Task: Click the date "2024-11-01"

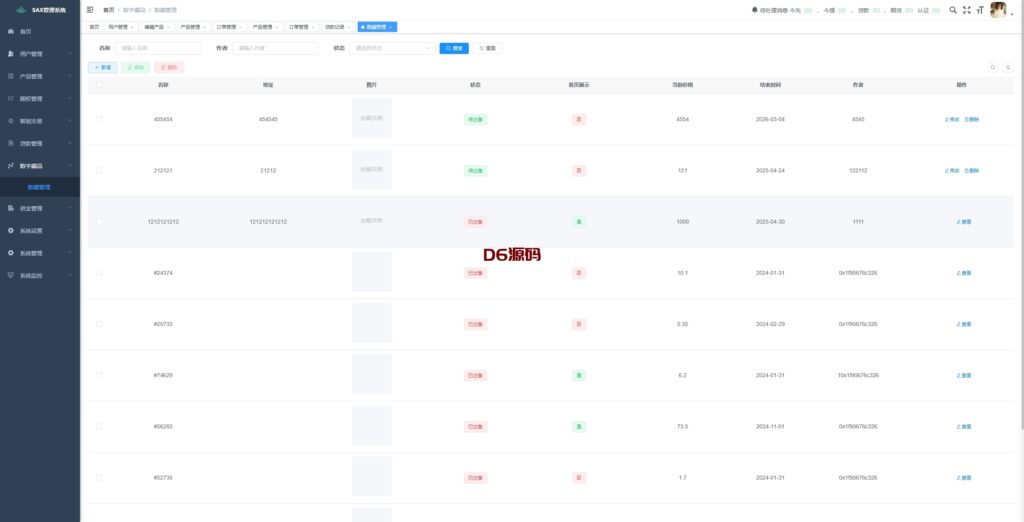Action: (x=770, y=427)
